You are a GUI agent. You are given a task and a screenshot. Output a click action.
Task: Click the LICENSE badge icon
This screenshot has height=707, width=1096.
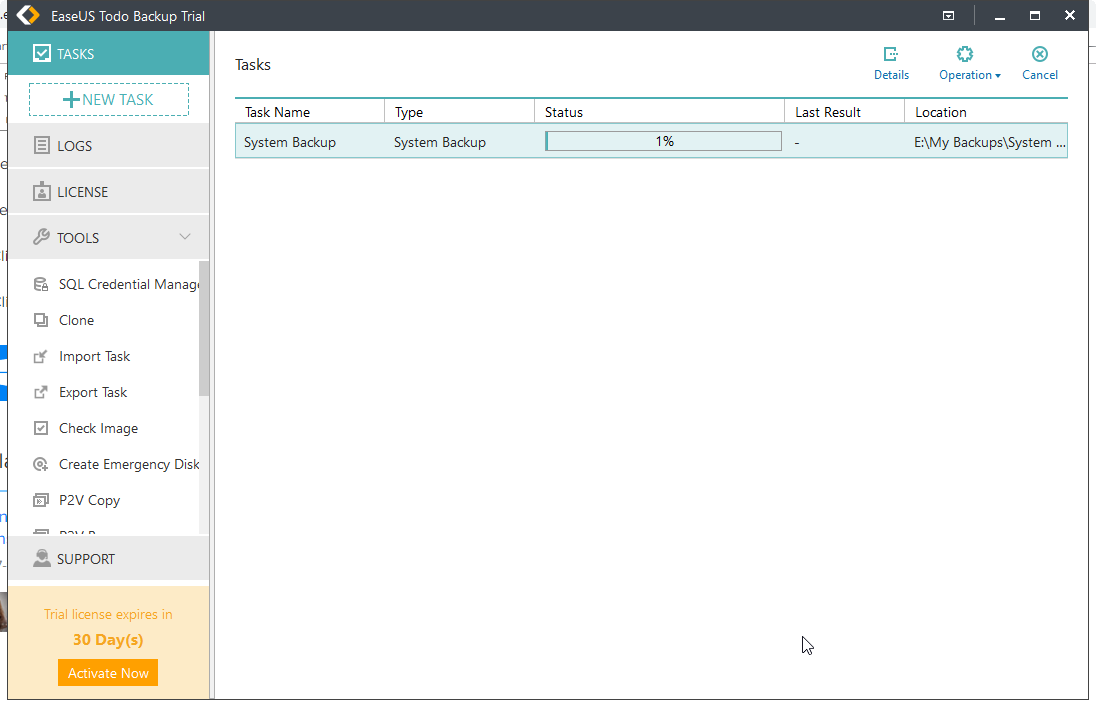click(x=42, y=192)
